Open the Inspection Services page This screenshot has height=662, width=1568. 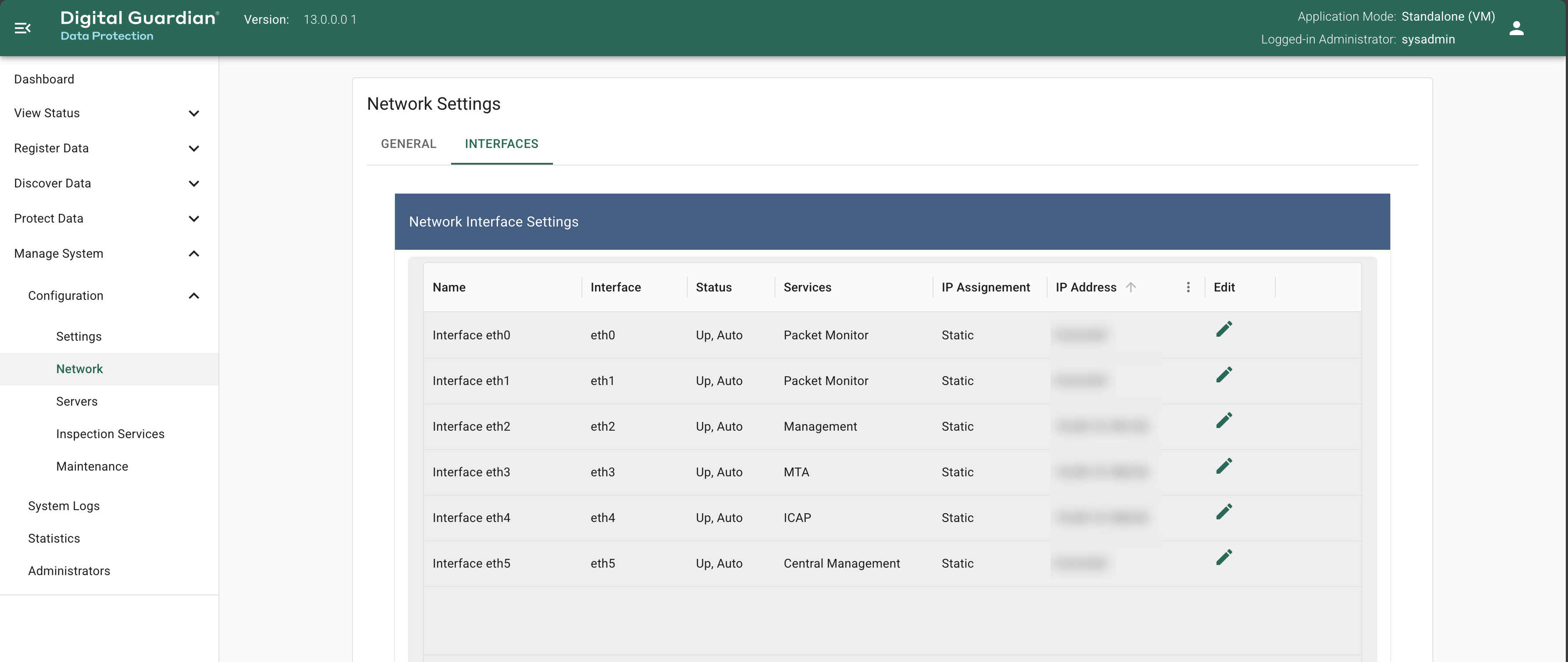pos(110,434)
